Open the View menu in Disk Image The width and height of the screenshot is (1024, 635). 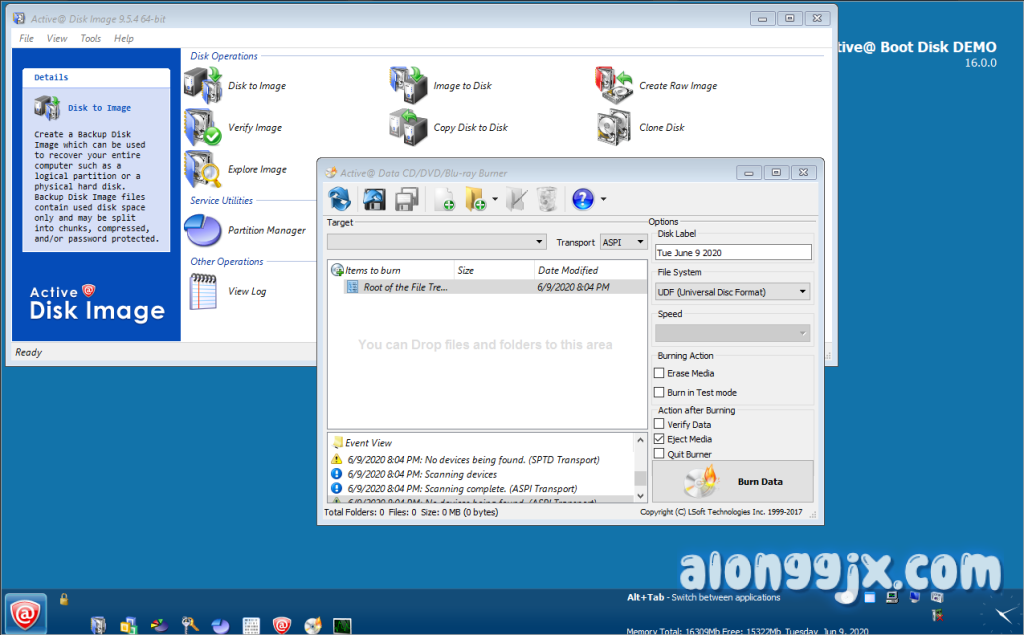pos(57,38)
